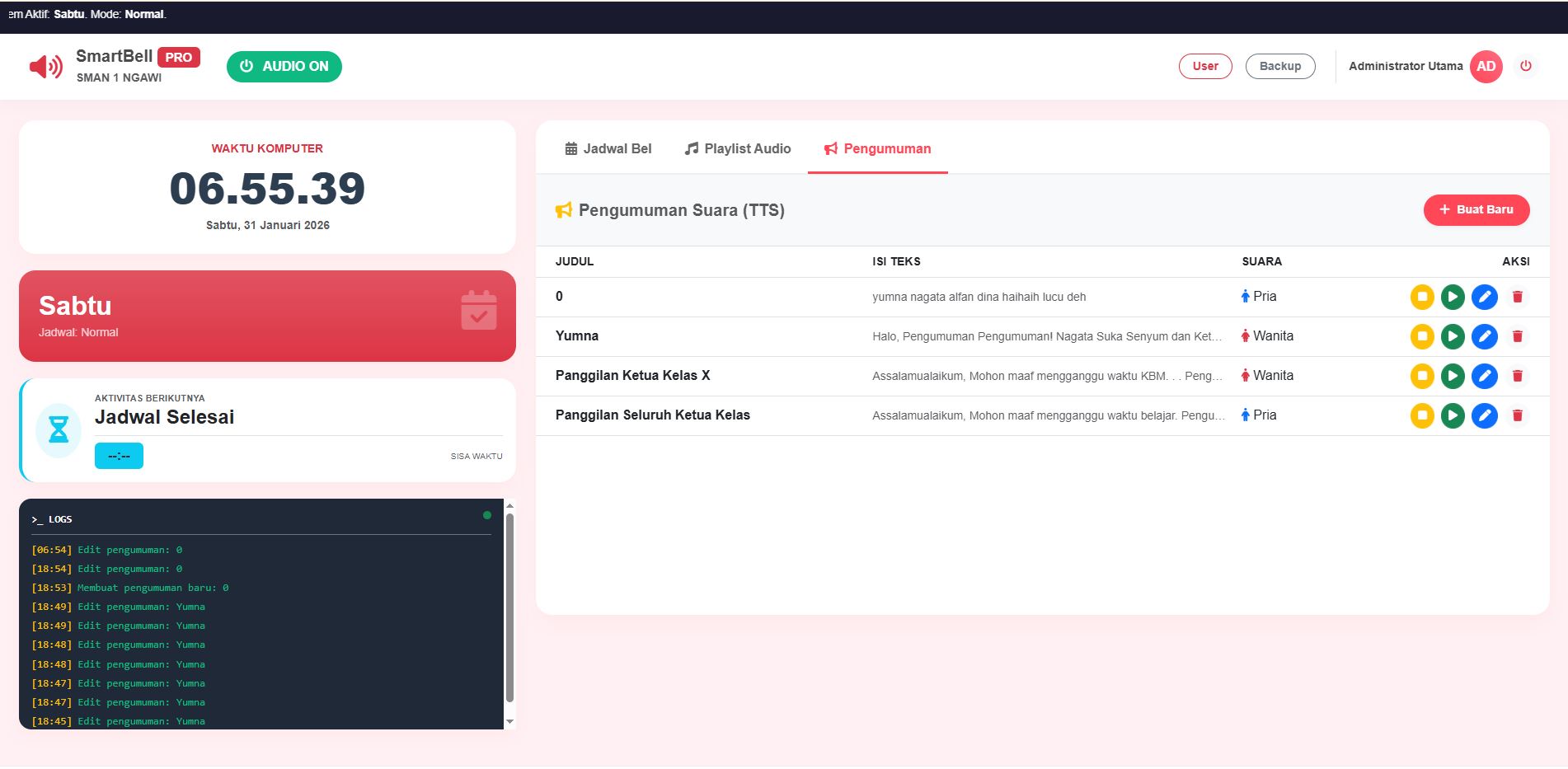Click the Buat Baru button
1568x769 pixels.
(1476, 210)
